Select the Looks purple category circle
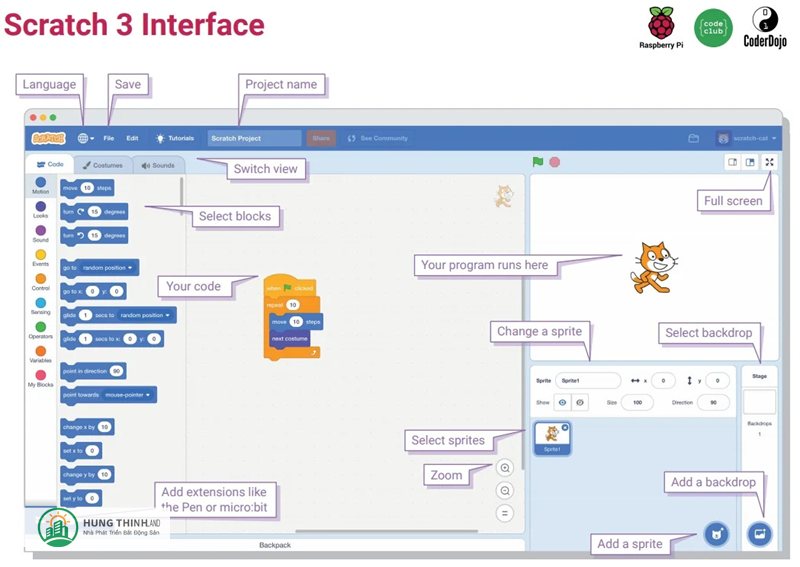Viewport: 800px width, 567px height. (40, 205)
